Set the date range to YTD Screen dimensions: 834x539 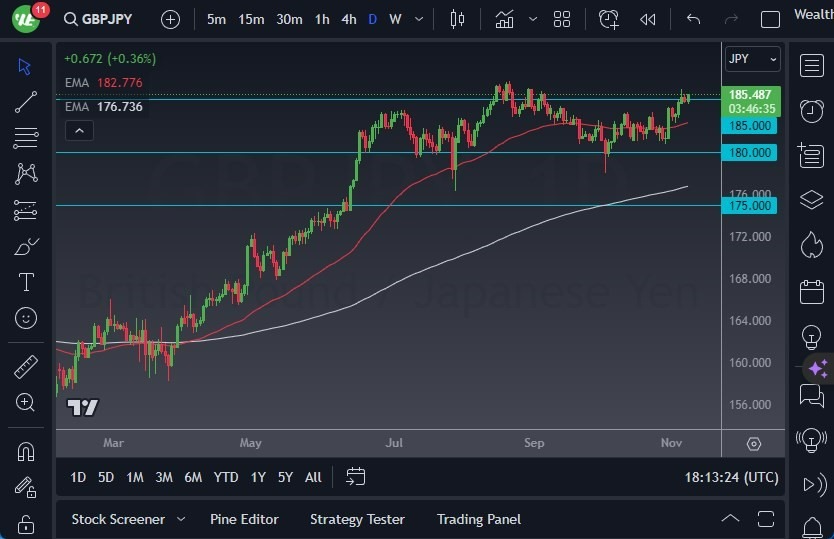click(226, 477)
